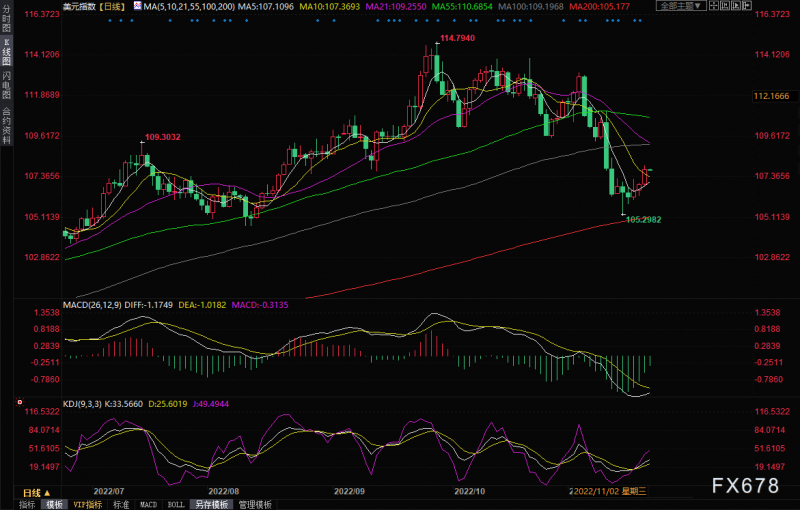Click the crosshair cursor toolbar icon
The image size is (800, 510).
tap(714, 6)
